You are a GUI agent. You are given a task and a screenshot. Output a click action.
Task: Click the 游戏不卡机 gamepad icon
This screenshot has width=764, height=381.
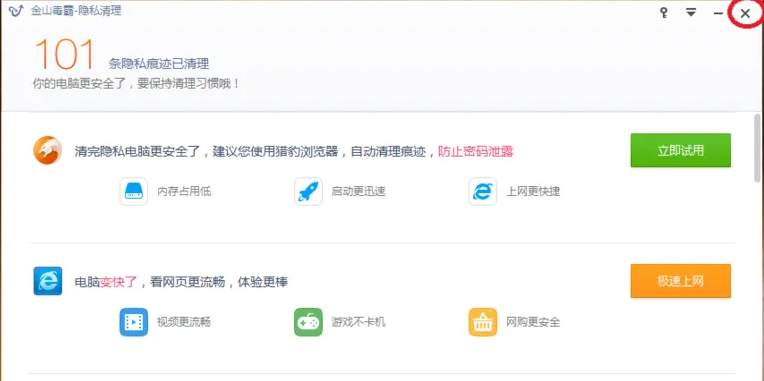[x=308, y=322]
